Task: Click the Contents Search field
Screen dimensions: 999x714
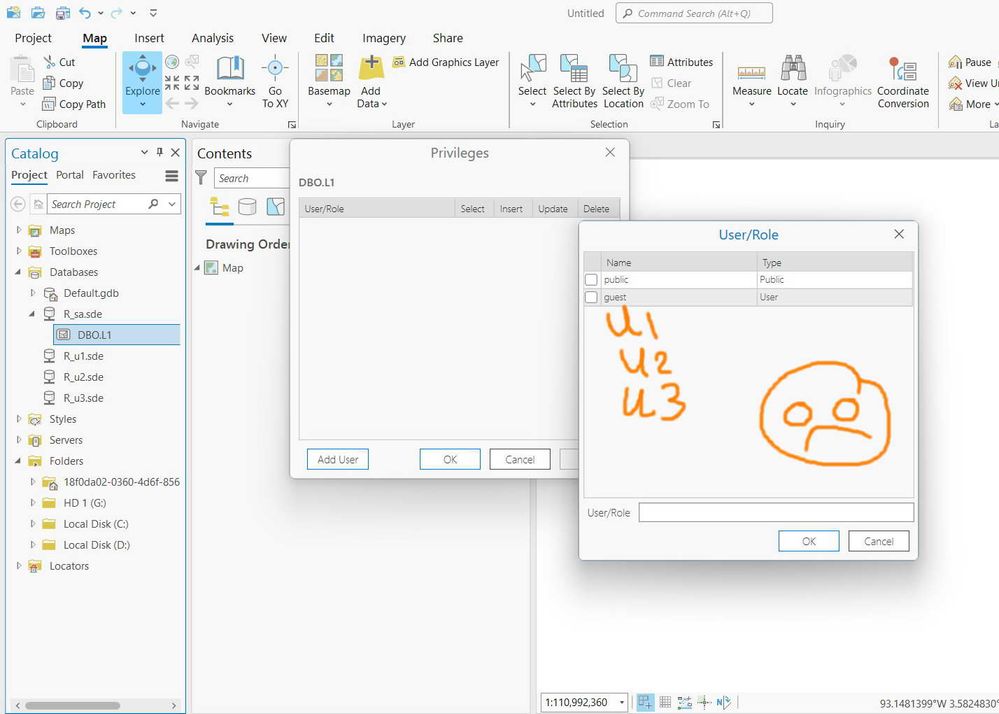Action: click(252, 178)
